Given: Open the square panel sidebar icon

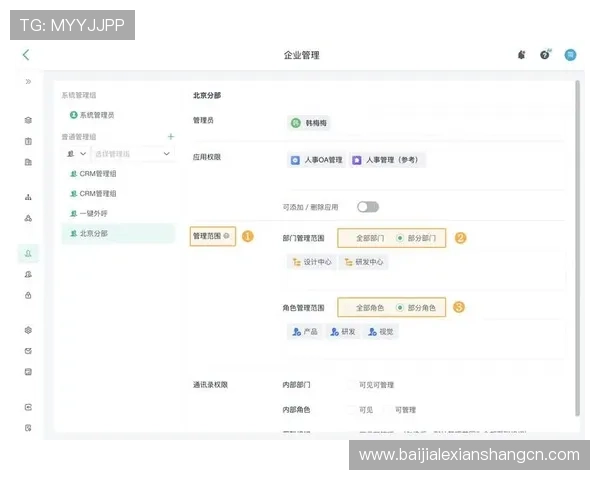Looking at the screenshot, I should (28, 372).
